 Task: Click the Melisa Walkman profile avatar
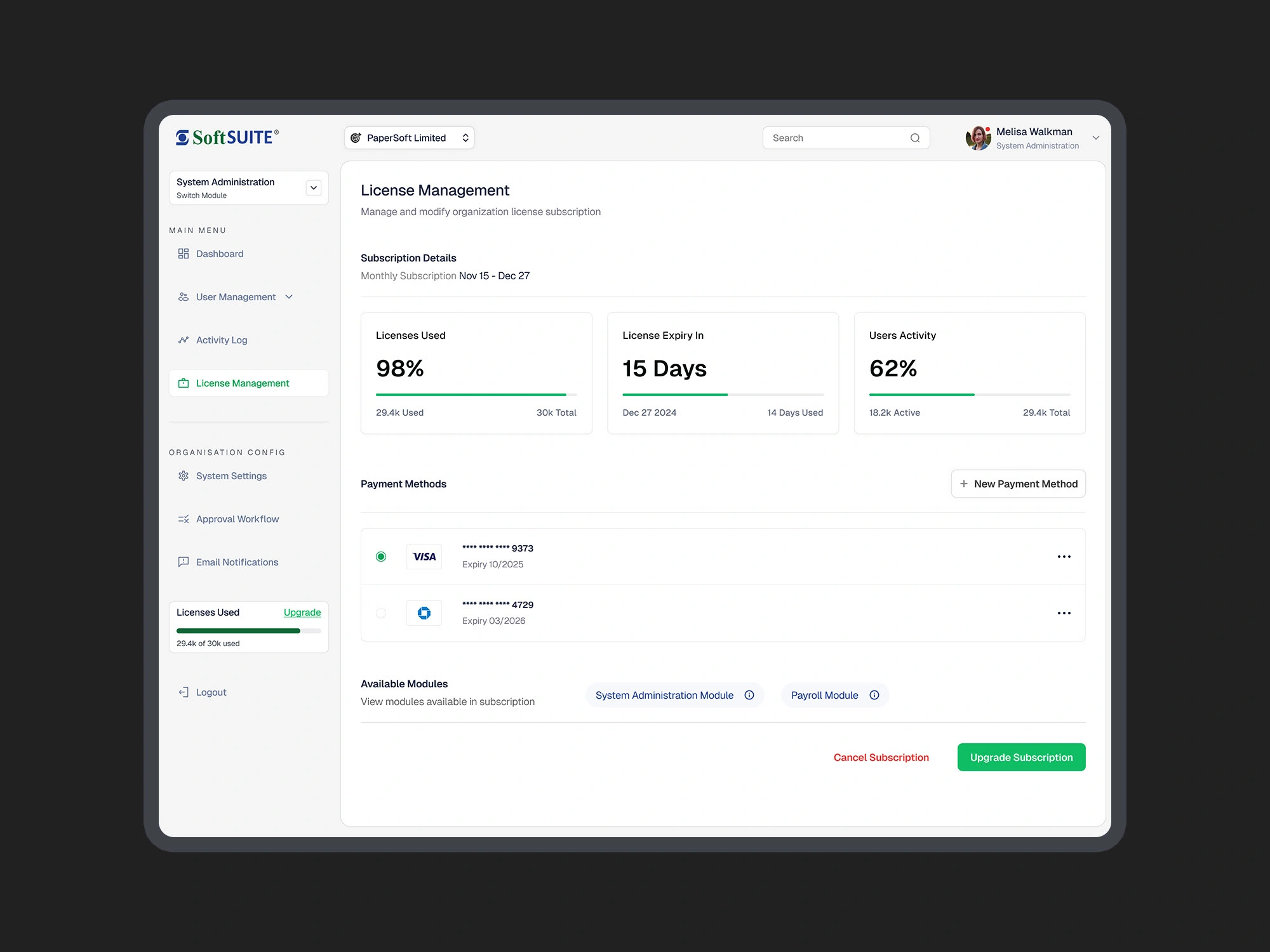(978, 138)
